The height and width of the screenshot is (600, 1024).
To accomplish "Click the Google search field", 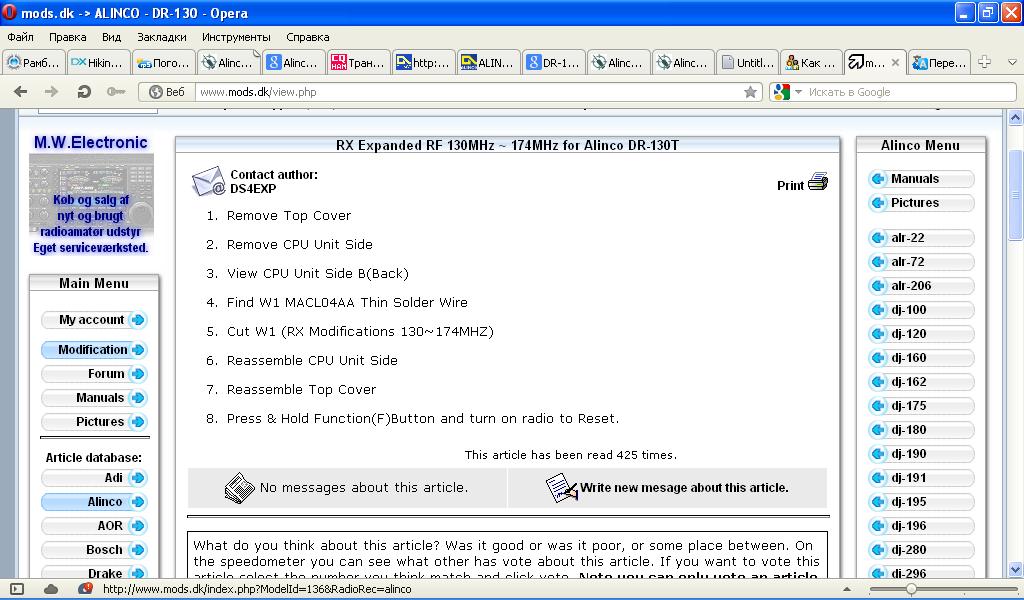I will (909, 92).
